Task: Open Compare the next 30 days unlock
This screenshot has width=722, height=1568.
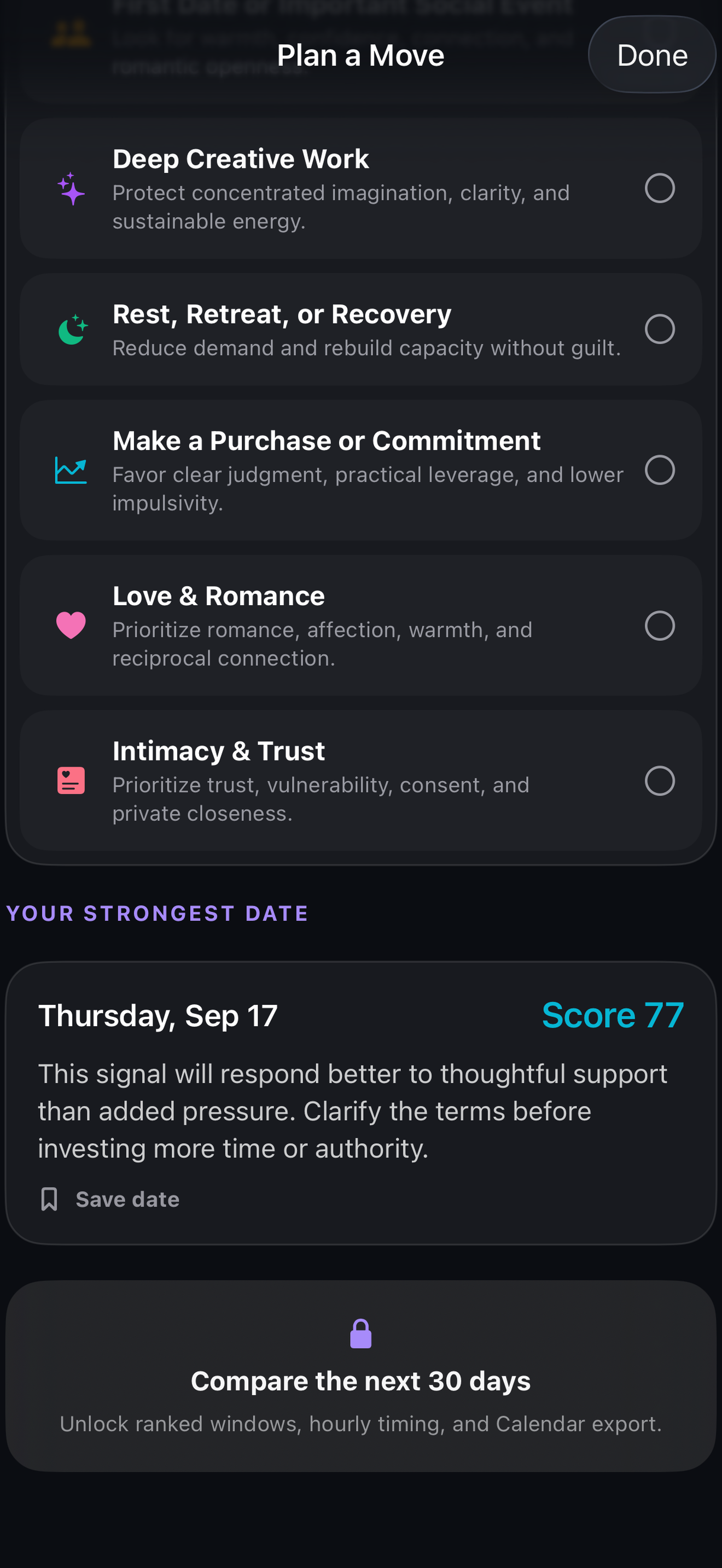Action: [361, 1376]
